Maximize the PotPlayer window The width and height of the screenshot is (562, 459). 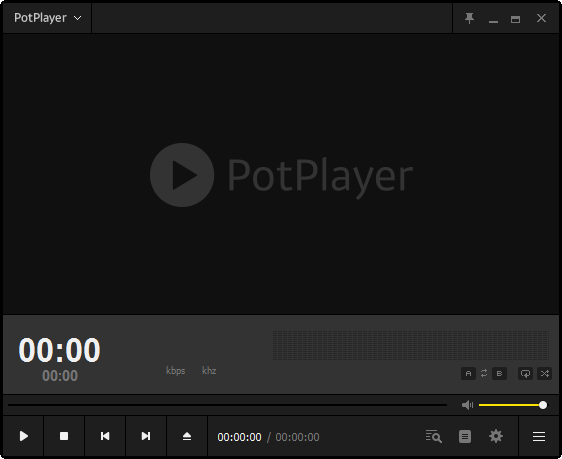point(515,19)
